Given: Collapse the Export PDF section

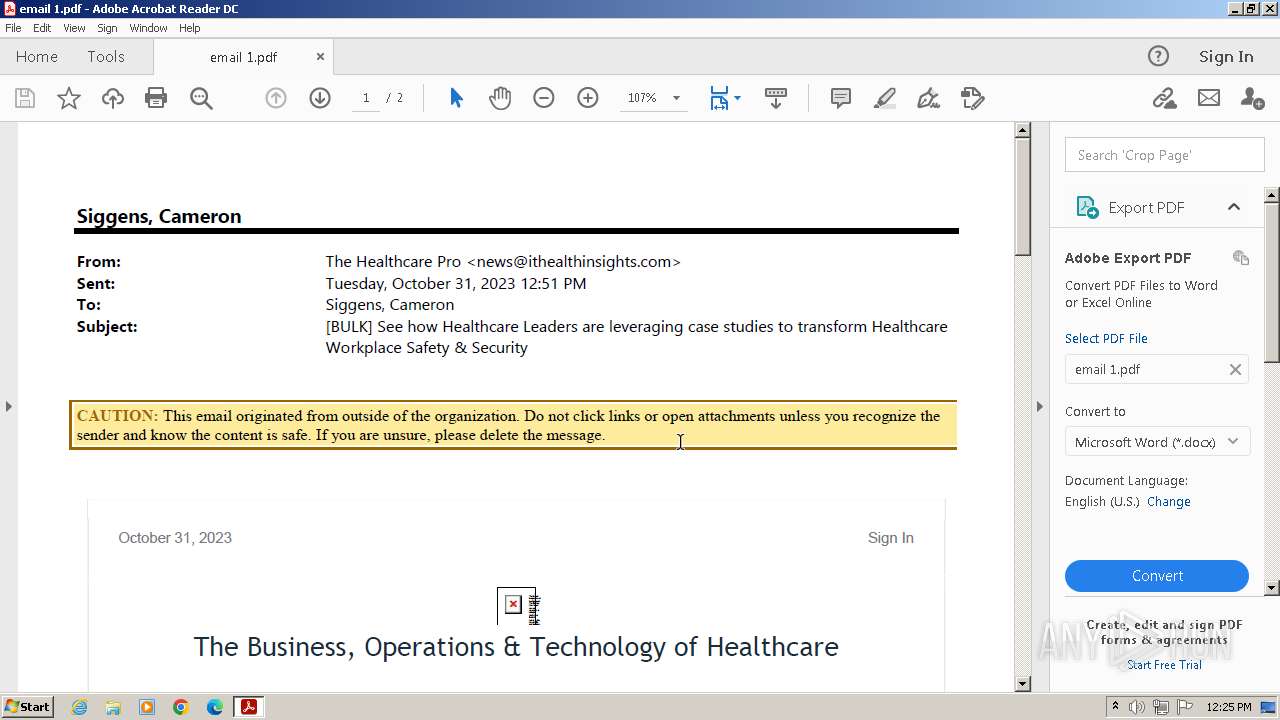Looking at the screenshot, I should point(1234,207).
